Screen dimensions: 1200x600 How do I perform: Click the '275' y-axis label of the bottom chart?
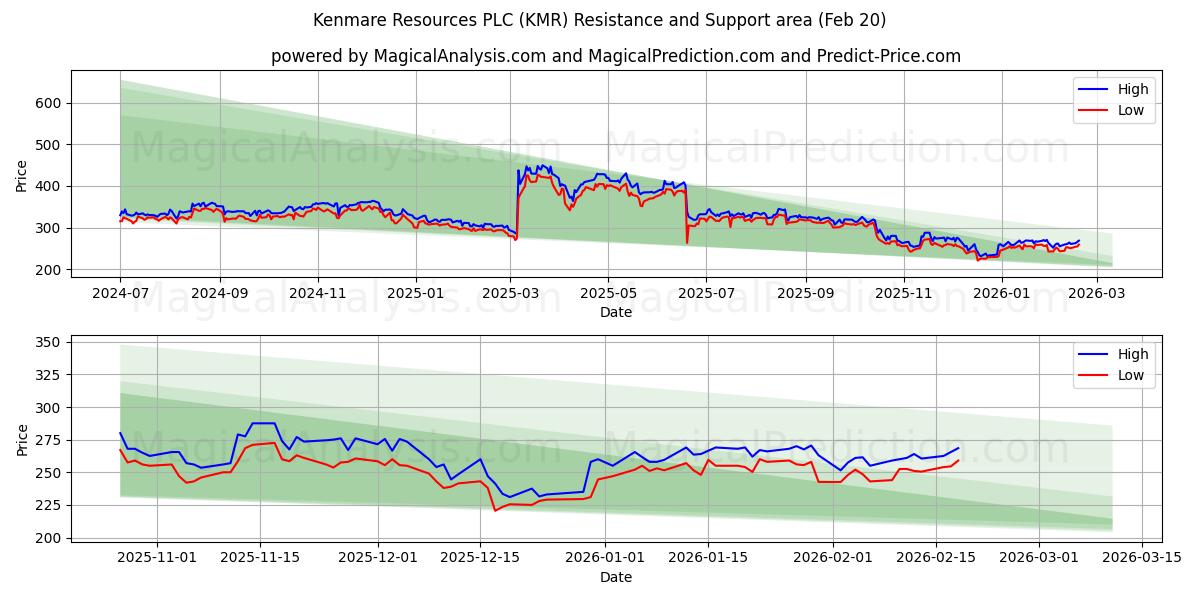pyautogui.click(x=49, y=440)
